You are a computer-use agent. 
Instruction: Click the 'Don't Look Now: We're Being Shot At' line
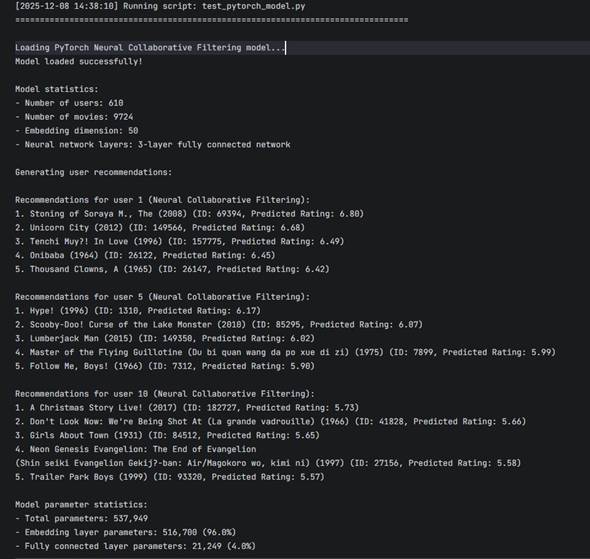[271, 422]
